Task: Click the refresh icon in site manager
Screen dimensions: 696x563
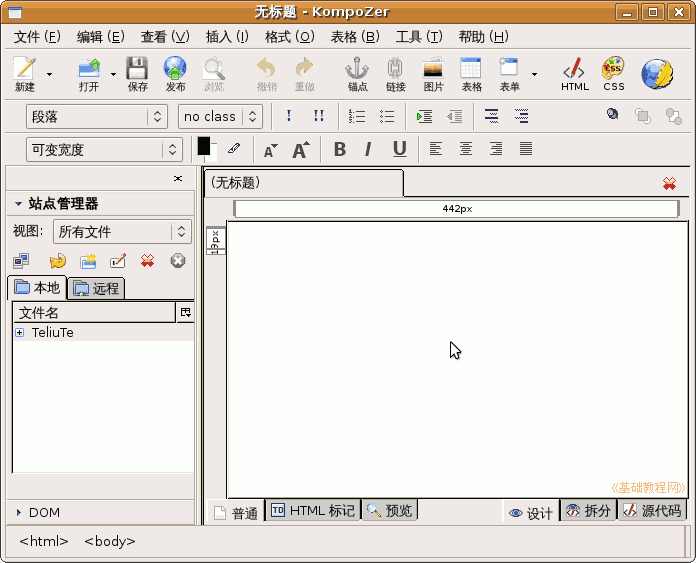Action: coord(58,261)
